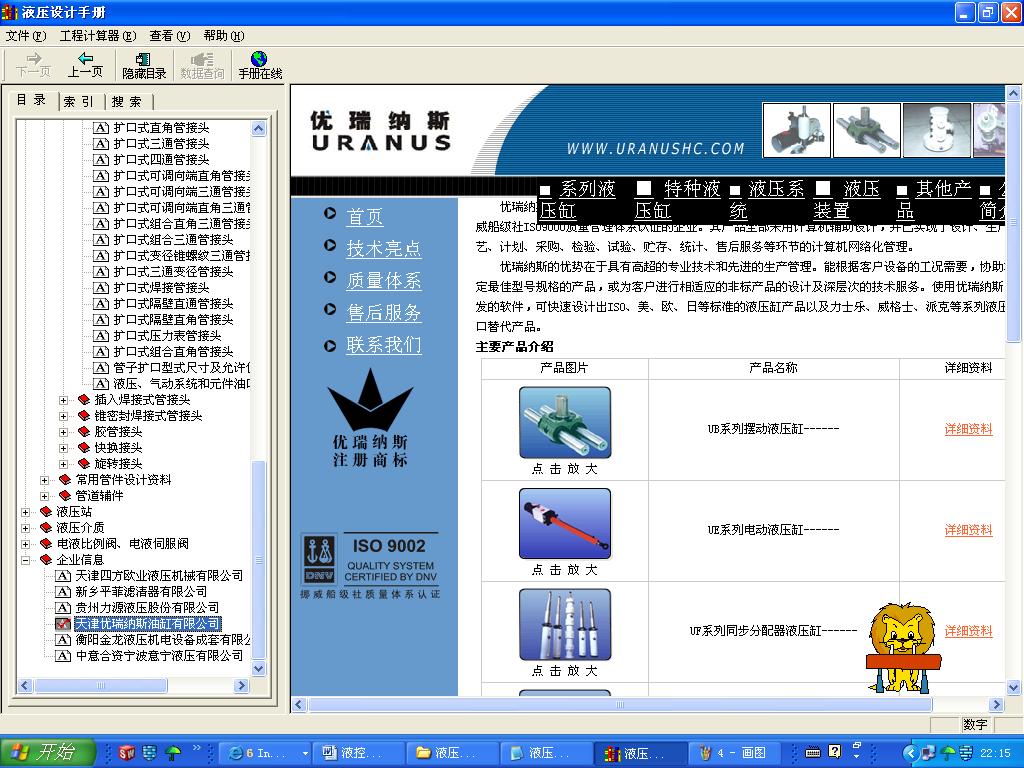Expand the 液压站 tree node
This screenshot has height=768, width=1024.
(25, 512)
